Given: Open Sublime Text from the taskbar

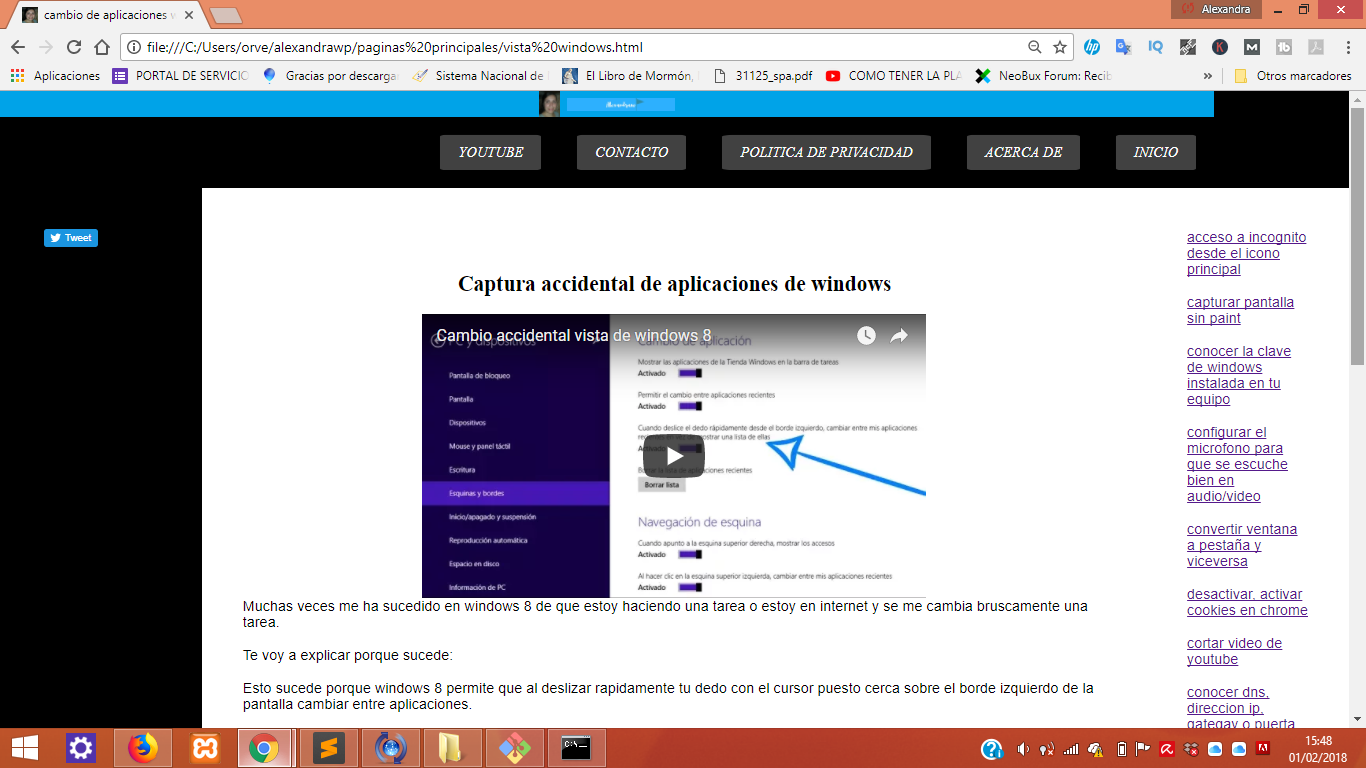Looking at the screenshot, I should coord(329,748).
